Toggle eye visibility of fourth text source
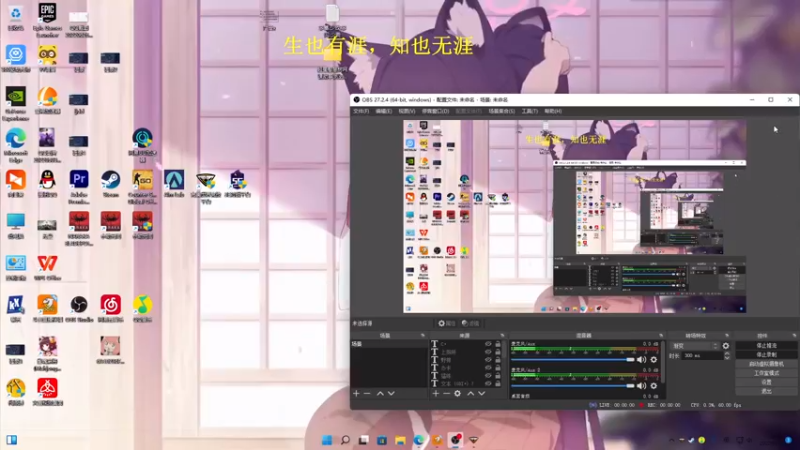800x450 pixels. click(x=488, y=368)
